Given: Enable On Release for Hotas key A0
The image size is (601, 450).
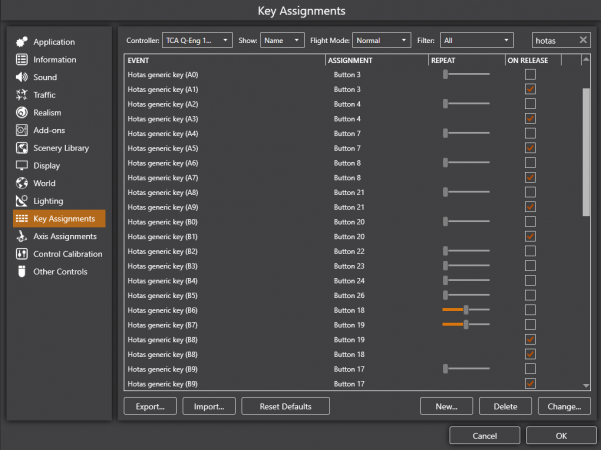Looking at the screenshot, I should pos(530,74).
